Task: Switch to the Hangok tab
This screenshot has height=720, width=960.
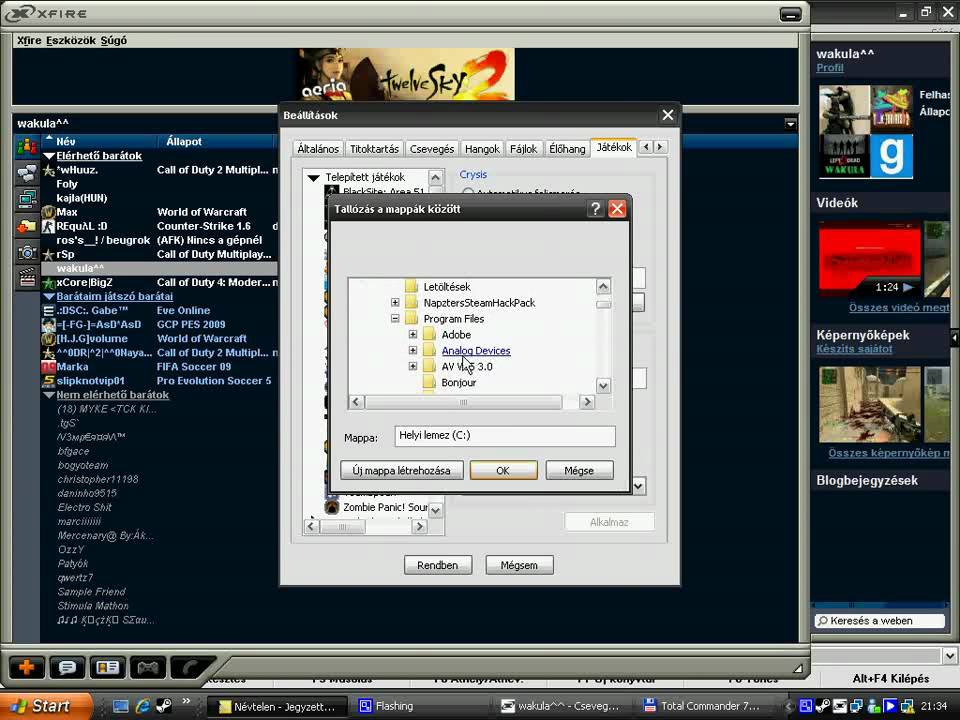Action: tap(482, 149)
